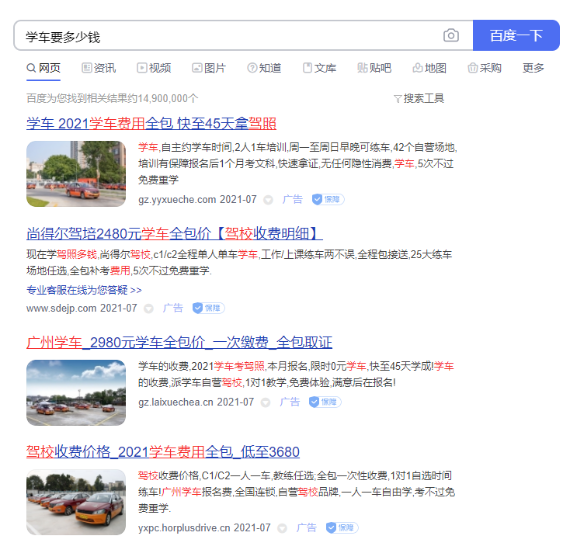The width and height of the screenshot is (565, 543).
Task: Select the 网页 tab
Action: [44, 68]
